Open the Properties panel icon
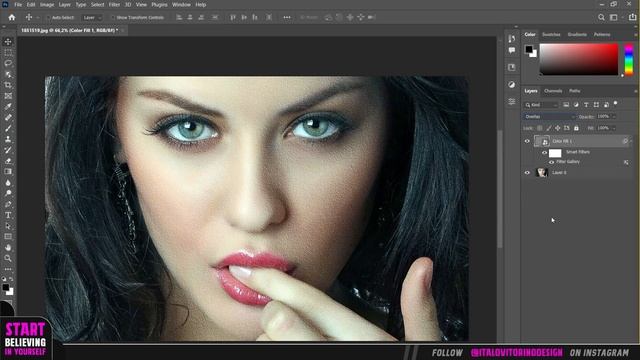 coord(511,102)
